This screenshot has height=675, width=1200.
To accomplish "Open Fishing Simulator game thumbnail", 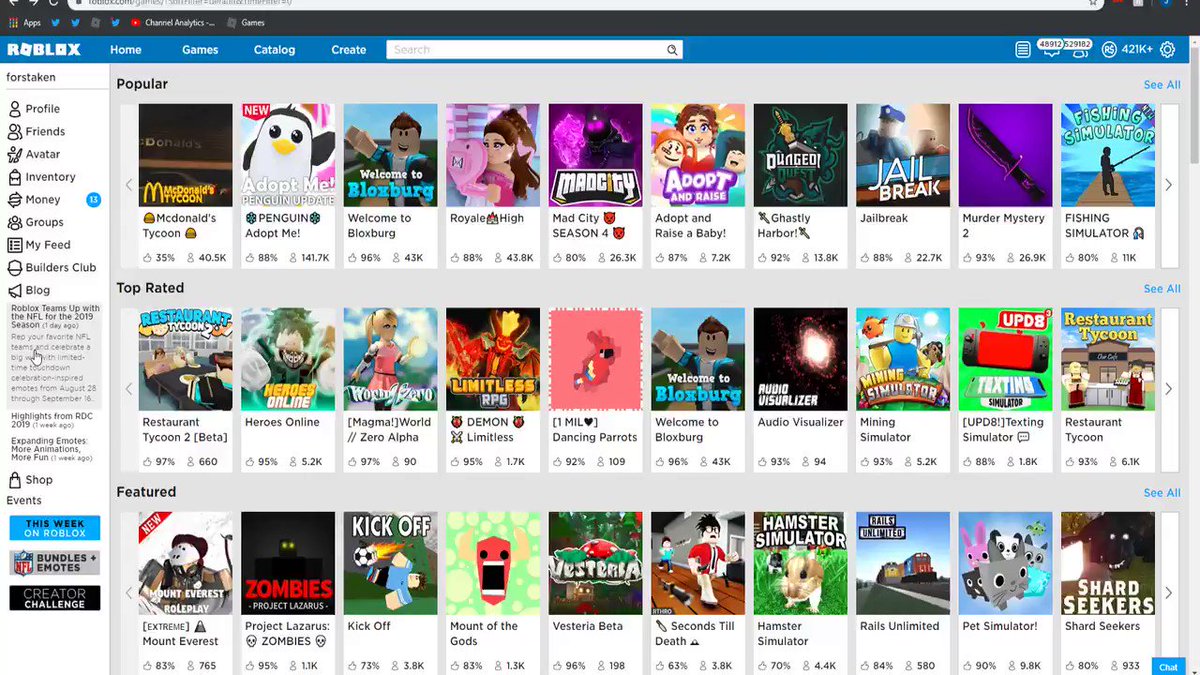I will (1108, 155).
